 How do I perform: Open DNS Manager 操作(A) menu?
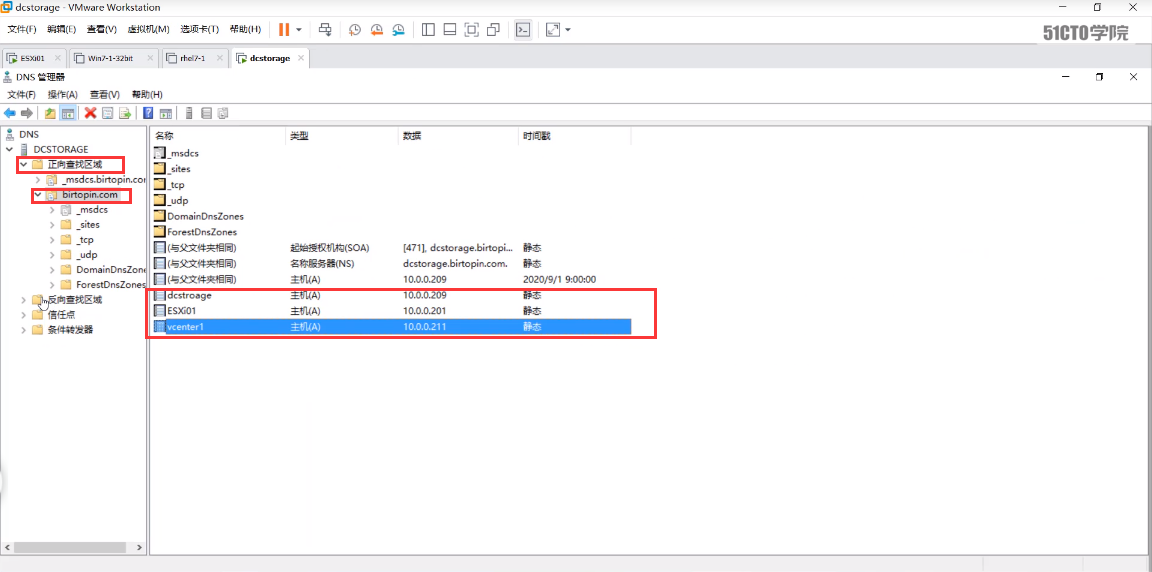pyautogui.click(x=62, y=95)
